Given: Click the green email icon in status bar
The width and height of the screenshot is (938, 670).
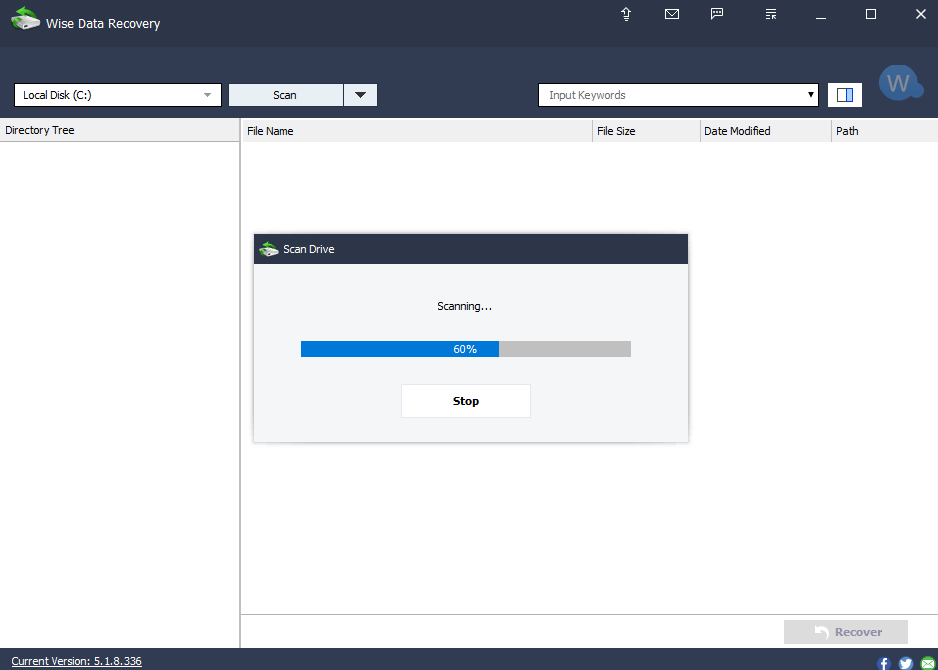Looking at the screenshot, I should click(x=928, y=663).
